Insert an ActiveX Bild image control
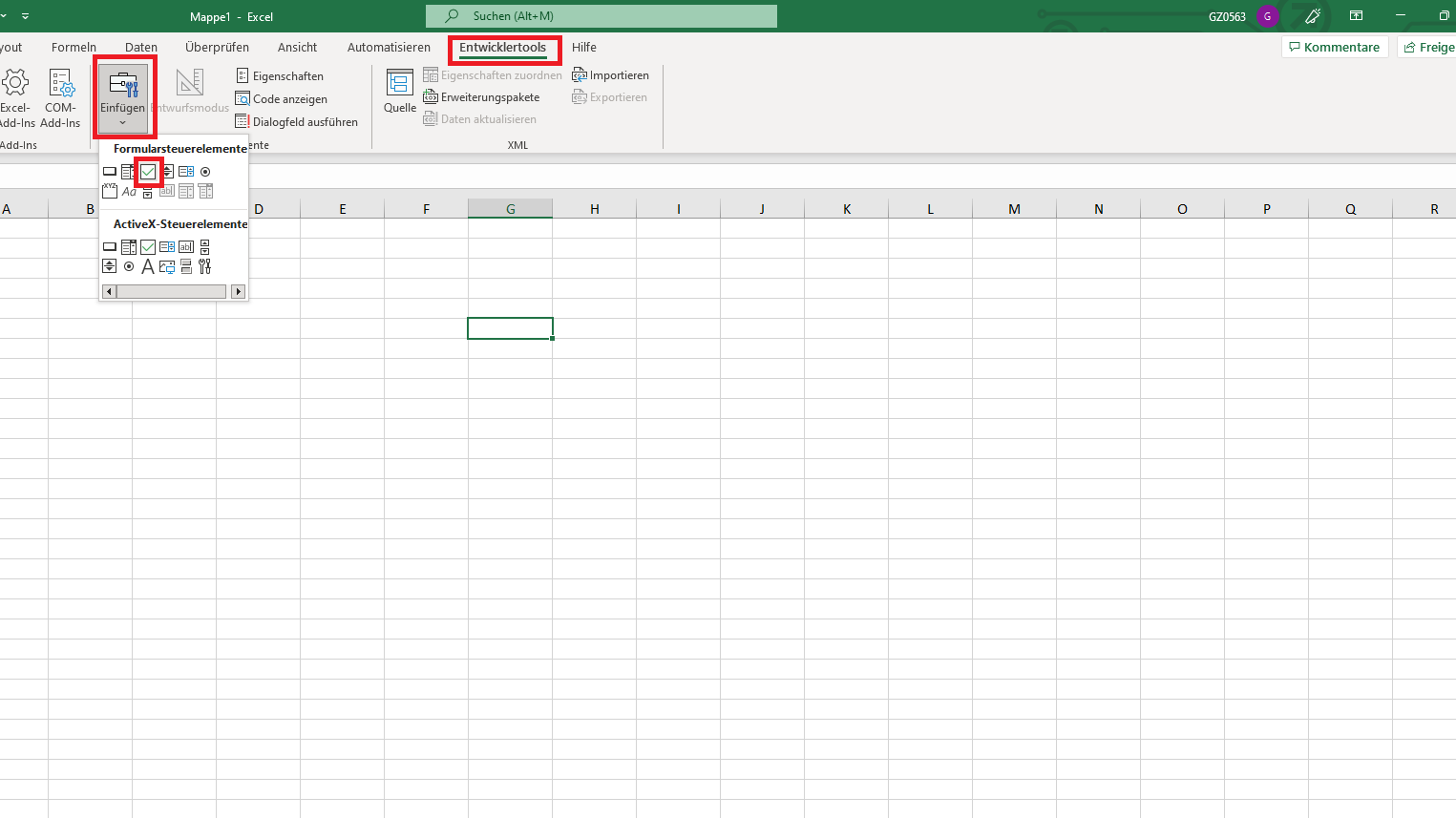Viewport: 1456px width, 818px height. [x=168, y=266]
